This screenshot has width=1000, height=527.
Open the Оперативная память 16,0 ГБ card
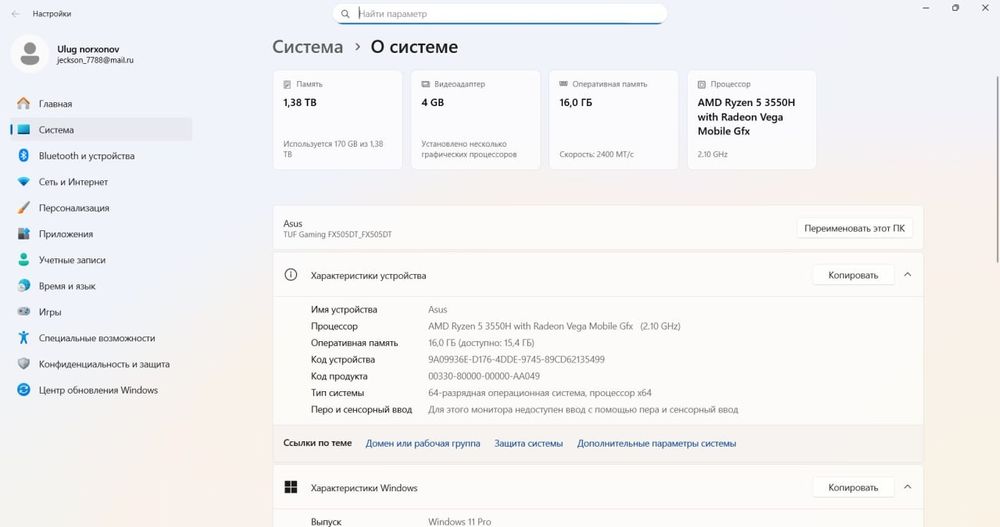pos(614,120)
